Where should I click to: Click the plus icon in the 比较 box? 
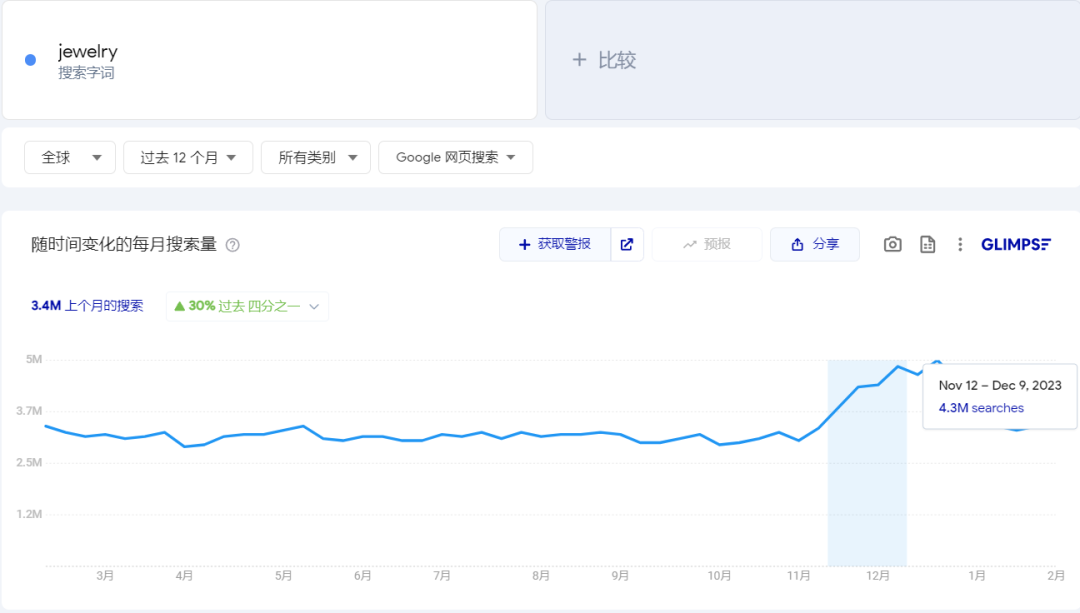[580, 60]
